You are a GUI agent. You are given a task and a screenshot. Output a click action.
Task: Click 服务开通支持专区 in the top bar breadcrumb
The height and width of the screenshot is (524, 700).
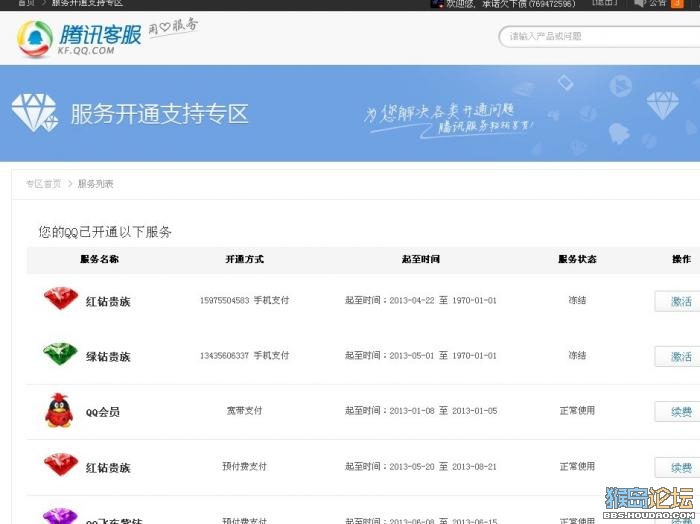[x=87, y=3]
